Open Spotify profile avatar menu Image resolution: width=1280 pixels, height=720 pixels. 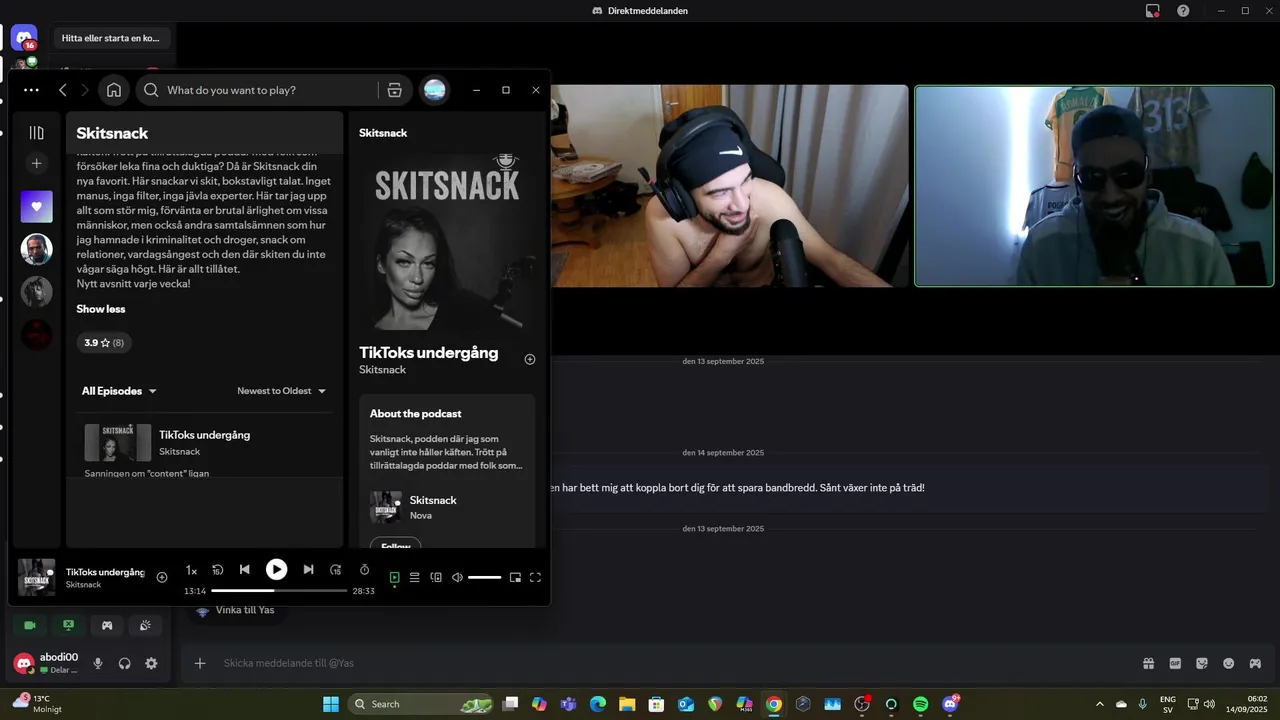434,90
